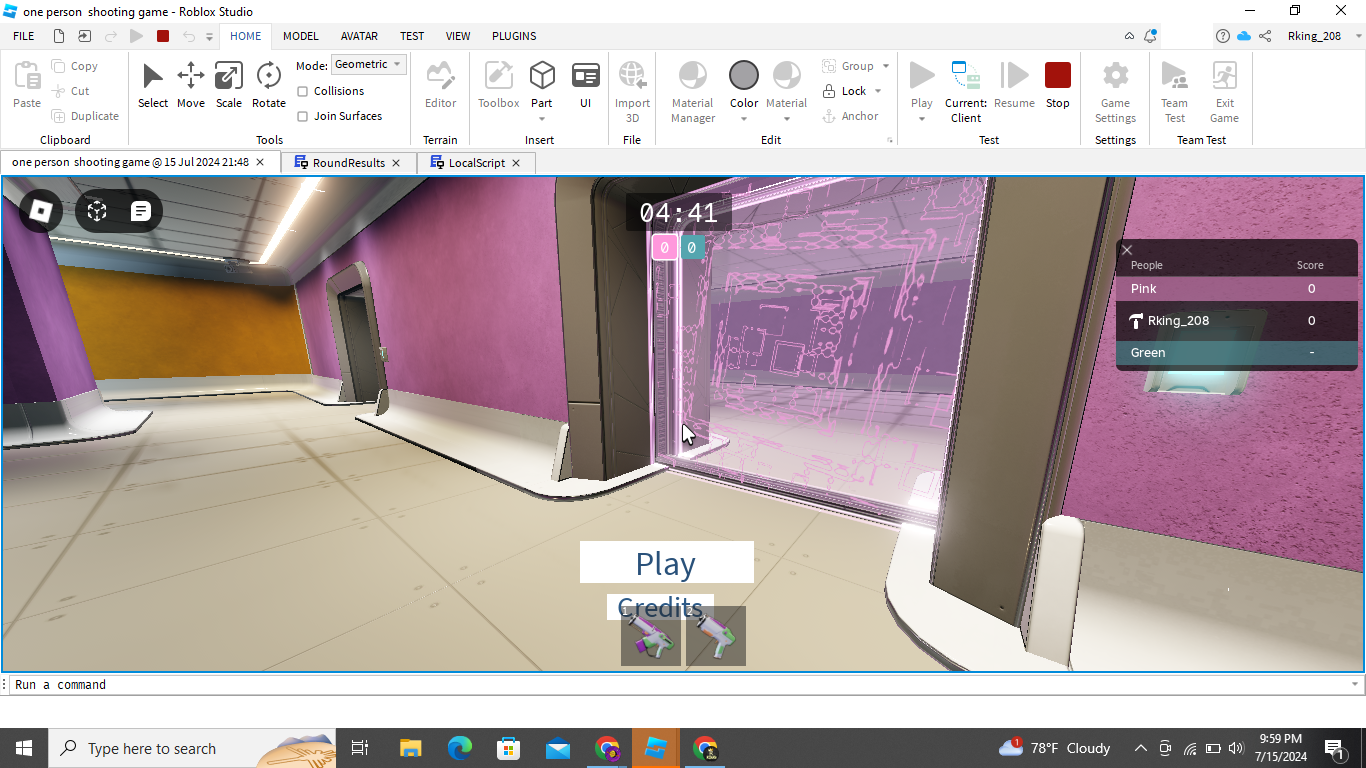Insert a new Part
The width and height of the screenshot is (1366, 768).
pos(542,77)
